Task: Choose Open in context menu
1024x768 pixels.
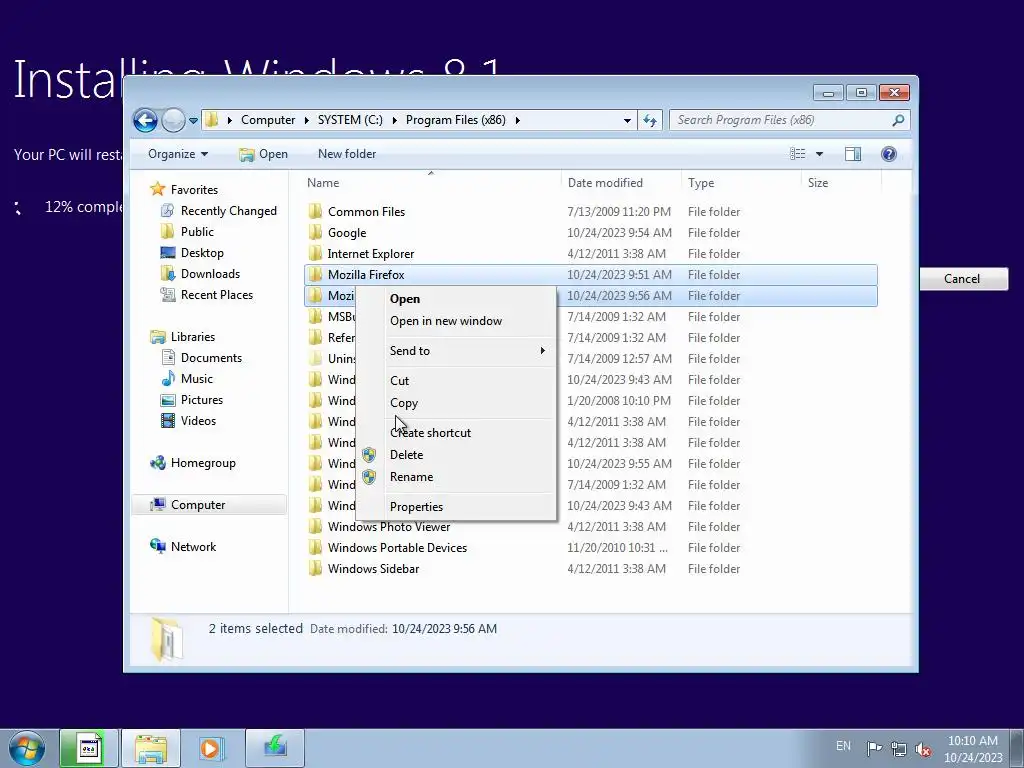Action: tap(456, 299)
